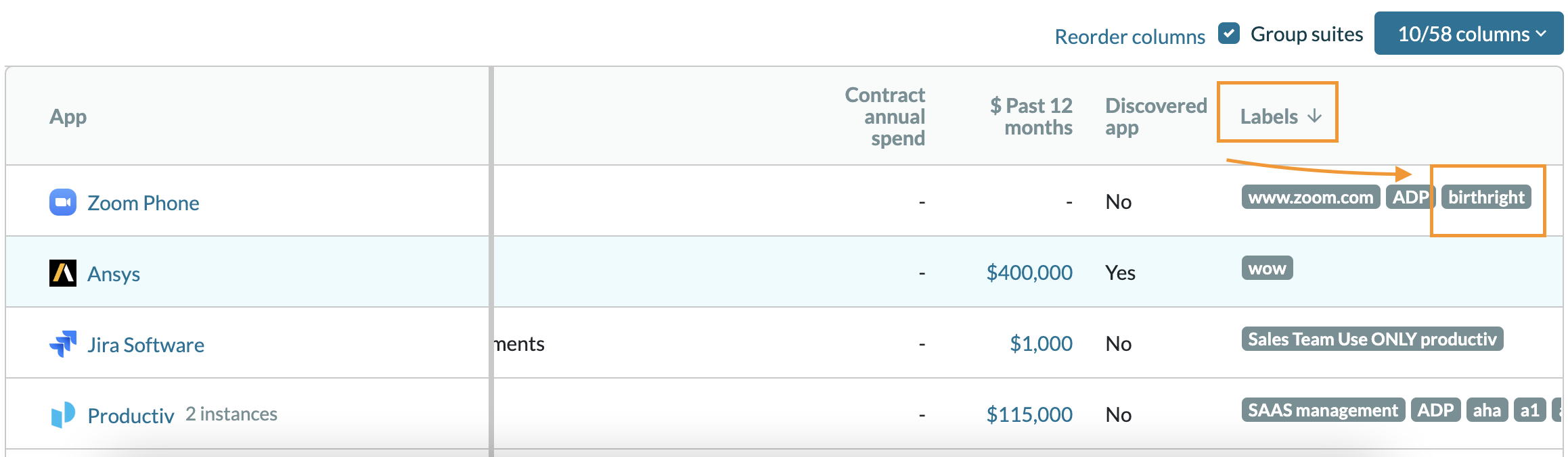The image size is (1568, 457).
Task: Click Ansys $400,000 spend amount
Action: [1029, 272]
